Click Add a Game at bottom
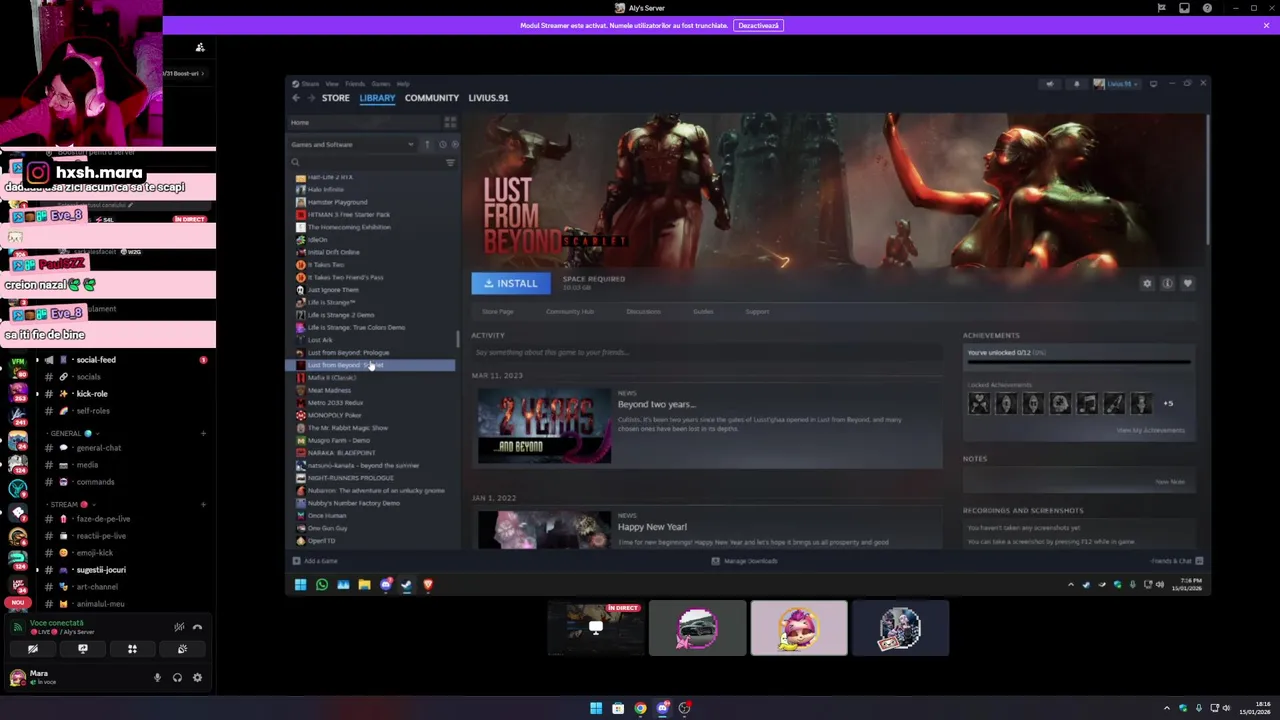1280x720 pixels. point(315,561)
